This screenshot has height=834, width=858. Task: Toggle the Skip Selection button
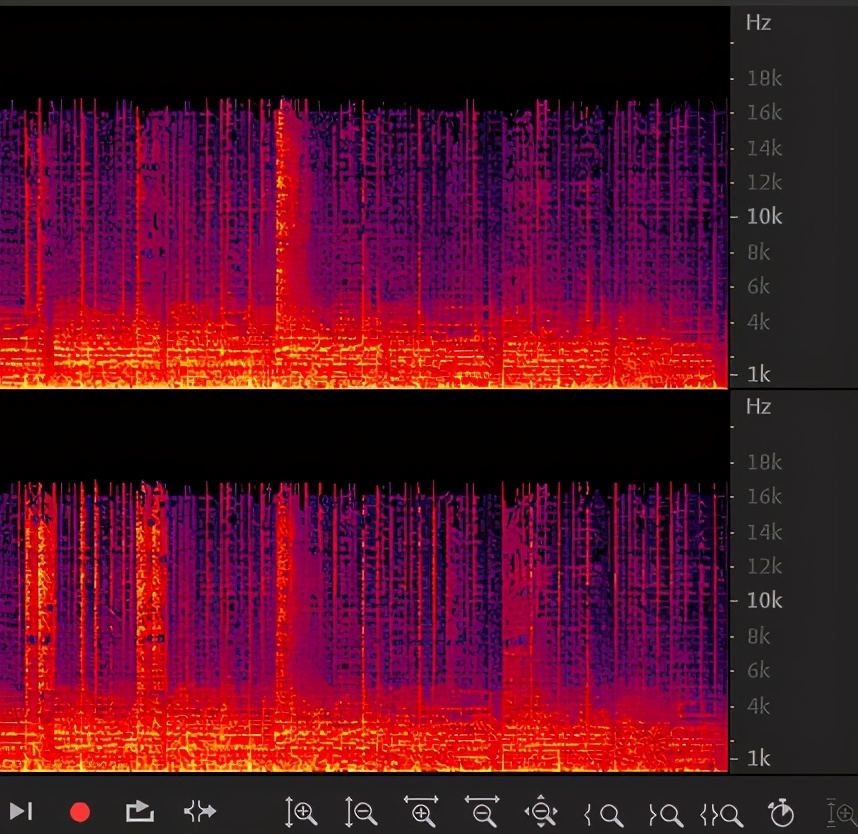click(x=200, y=811)
